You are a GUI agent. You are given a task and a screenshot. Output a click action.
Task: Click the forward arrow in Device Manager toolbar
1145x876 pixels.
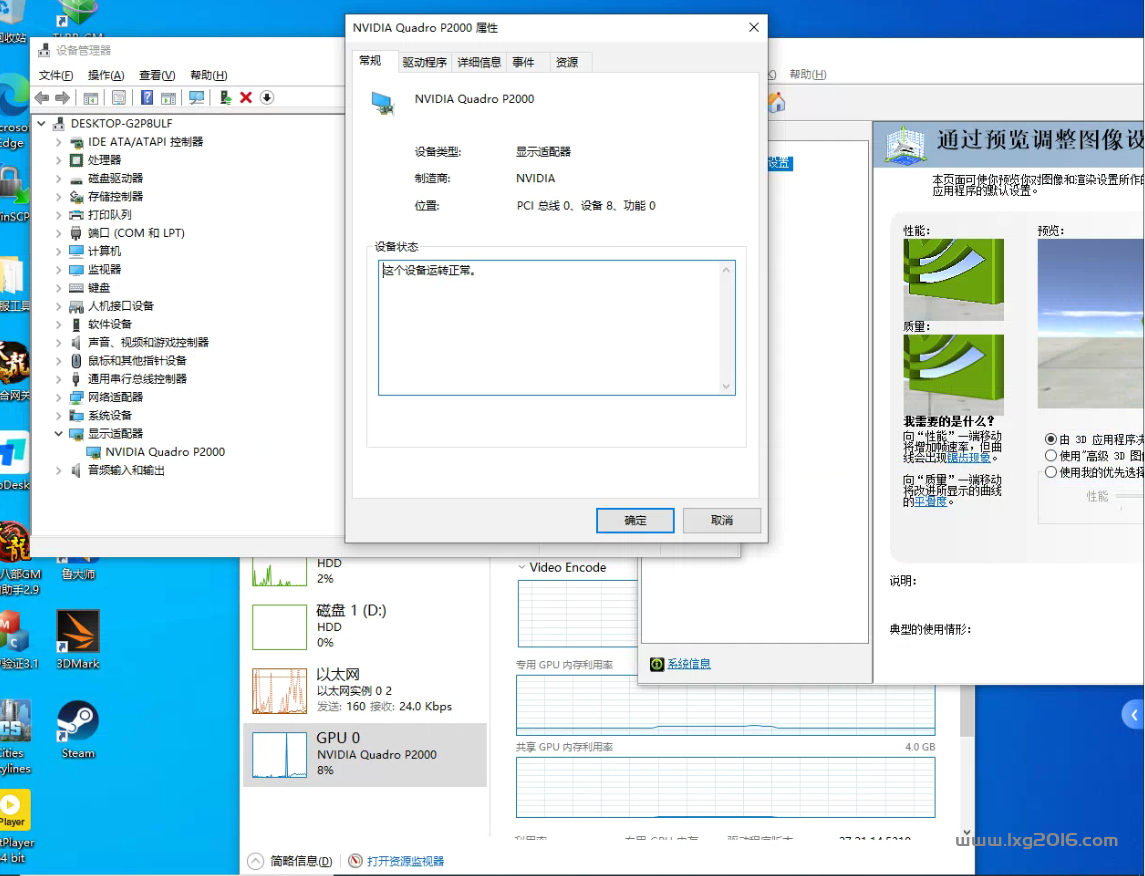[63, 98]
